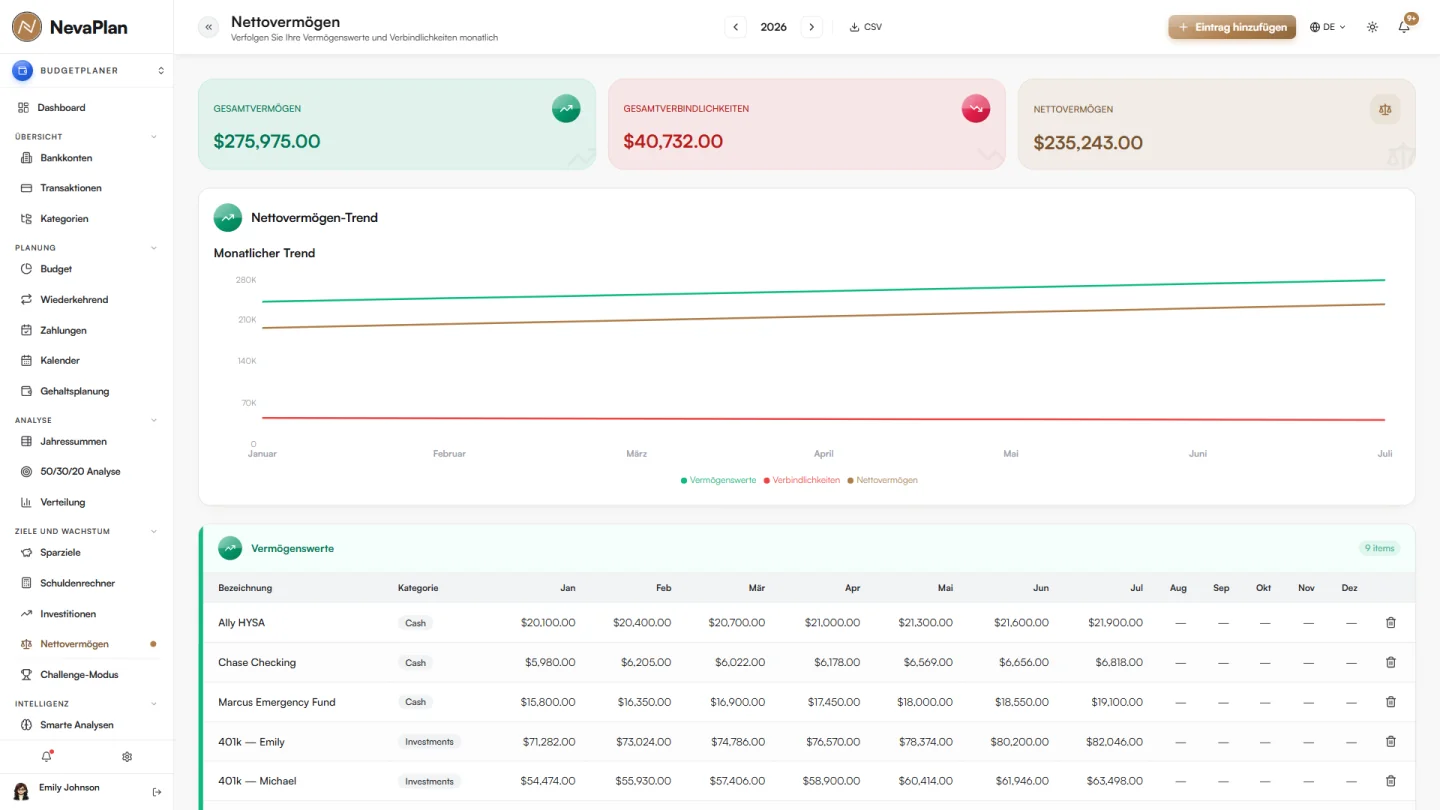Toggle Verbindlichkeiten series in chart legend
1440x810 pixels.
coord(802,480)
